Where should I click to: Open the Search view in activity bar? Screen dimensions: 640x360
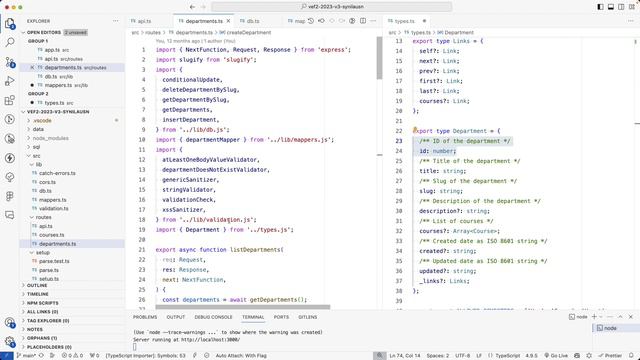pyautogui.click(x=10, y=42)
